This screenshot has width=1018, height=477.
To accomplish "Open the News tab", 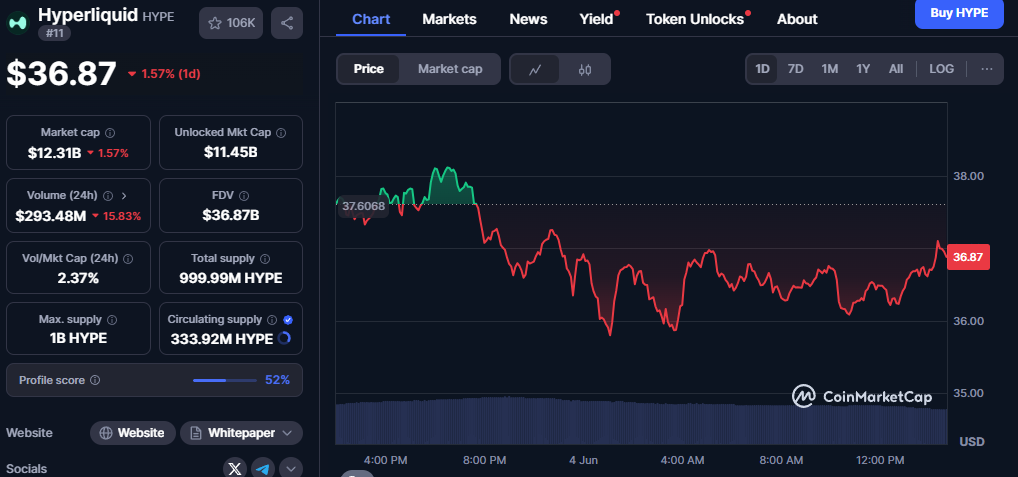I will (528, 19).
